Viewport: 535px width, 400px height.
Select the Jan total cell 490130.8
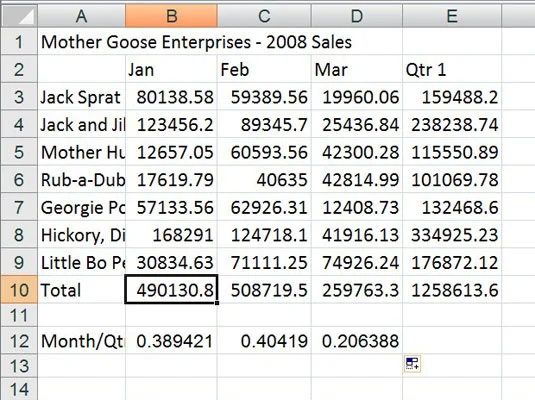point(171,290)
